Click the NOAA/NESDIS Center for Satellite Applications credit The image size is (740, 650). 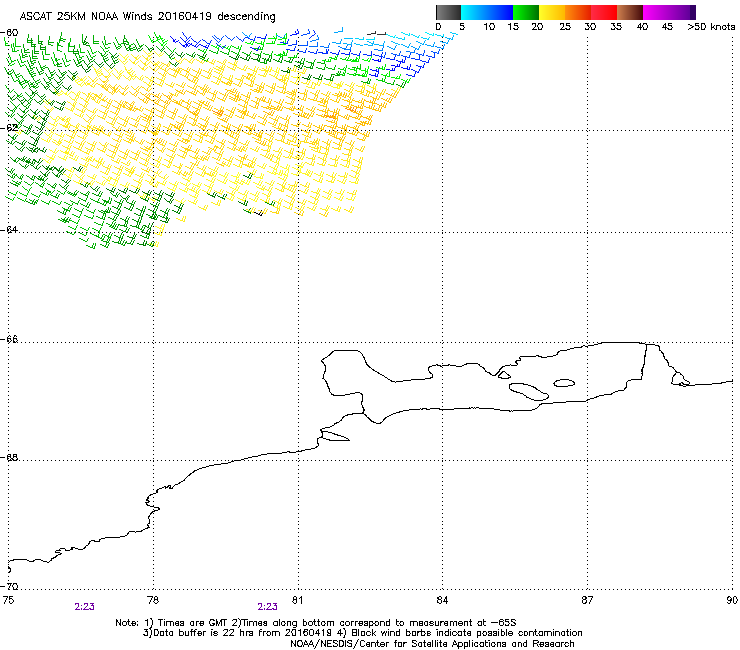432,644
